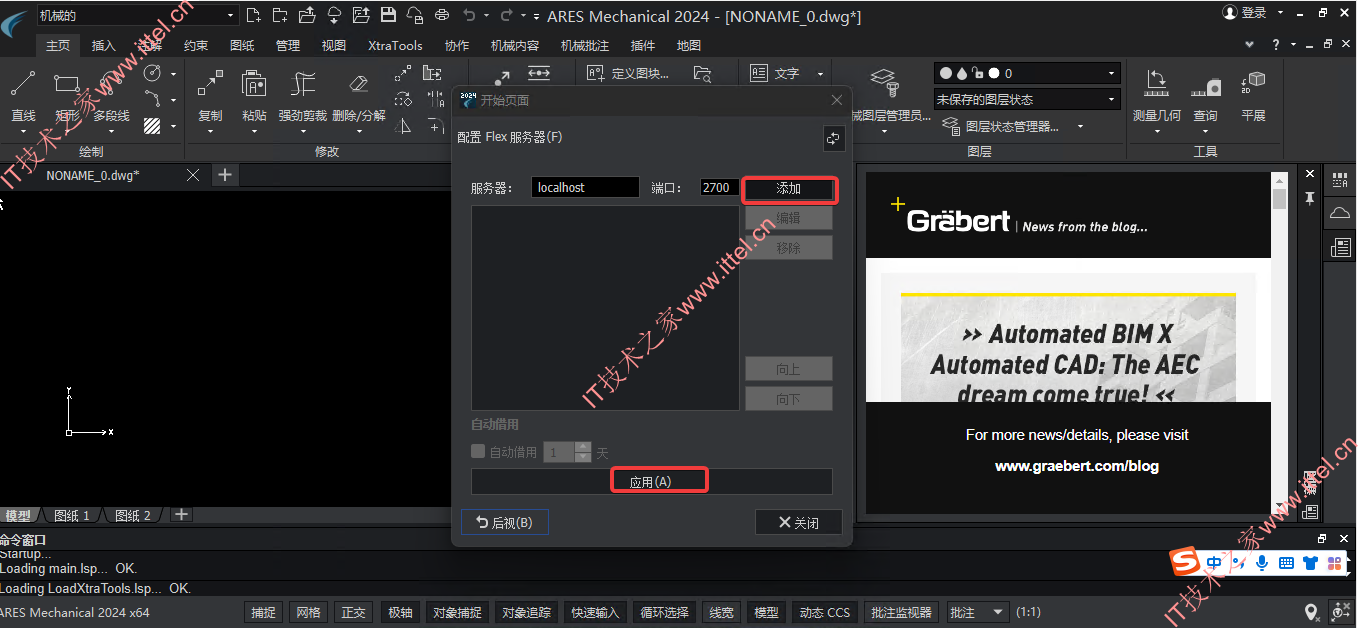Image resolution: width=1358 pixels, height=628 pixels.
Task: Select the NONAME_0.dwg document tab
Action: coord(93,175)
